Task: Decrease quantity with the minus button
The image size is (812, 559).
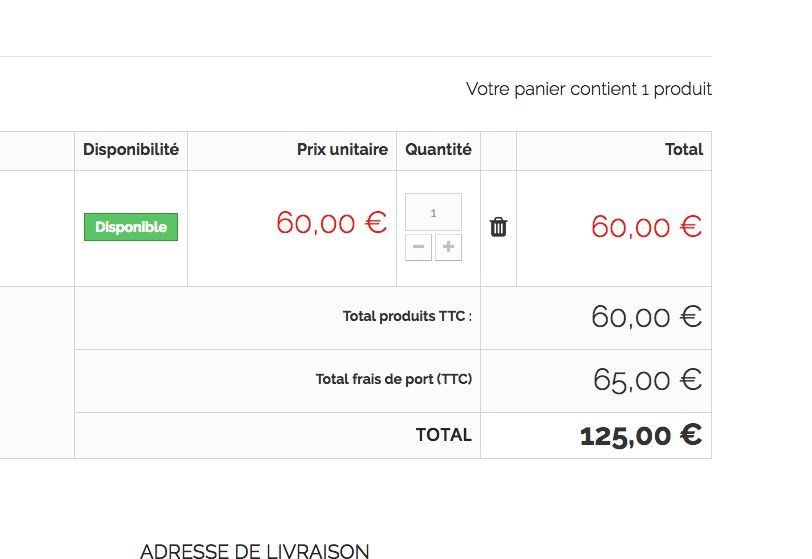Action: 418,247
